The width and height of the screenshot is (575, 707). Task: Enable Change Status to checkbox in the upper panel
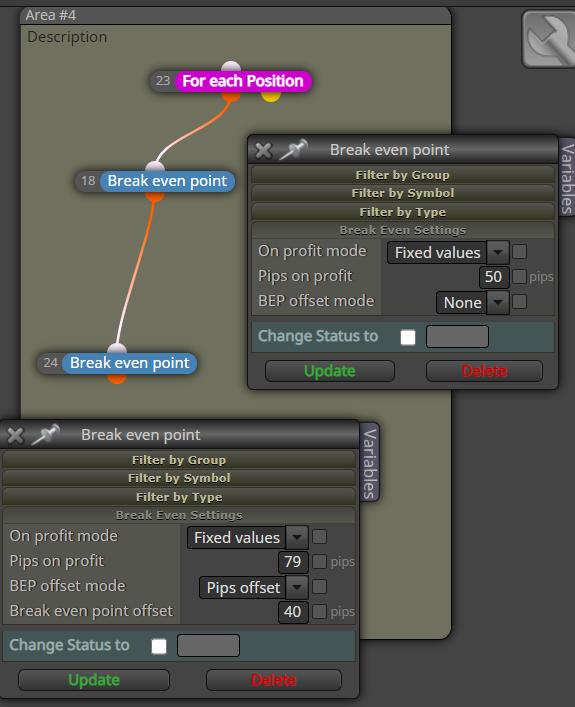coord(408,337)
